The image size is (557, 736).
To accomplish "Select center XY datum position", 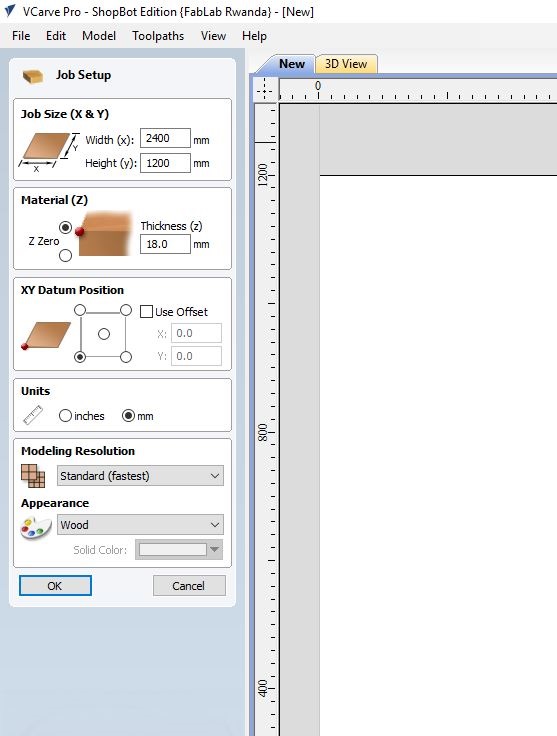I will tap(104, 334).
